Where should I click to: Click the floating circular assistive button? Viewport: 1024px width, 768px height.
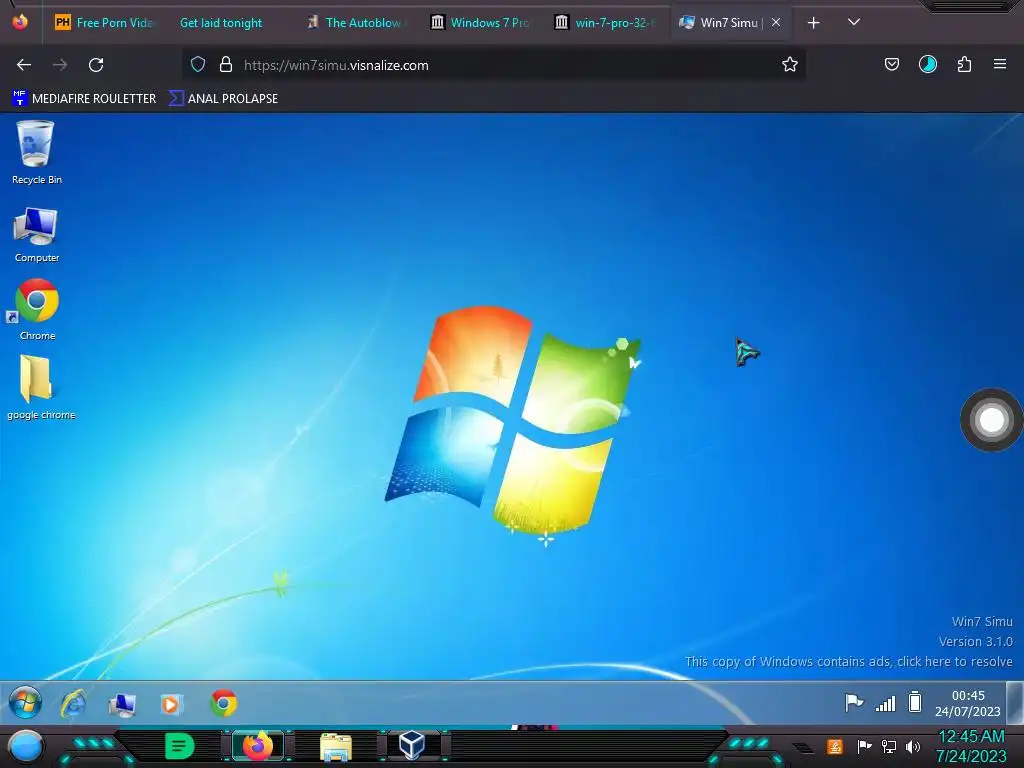[x=991, y=420]
